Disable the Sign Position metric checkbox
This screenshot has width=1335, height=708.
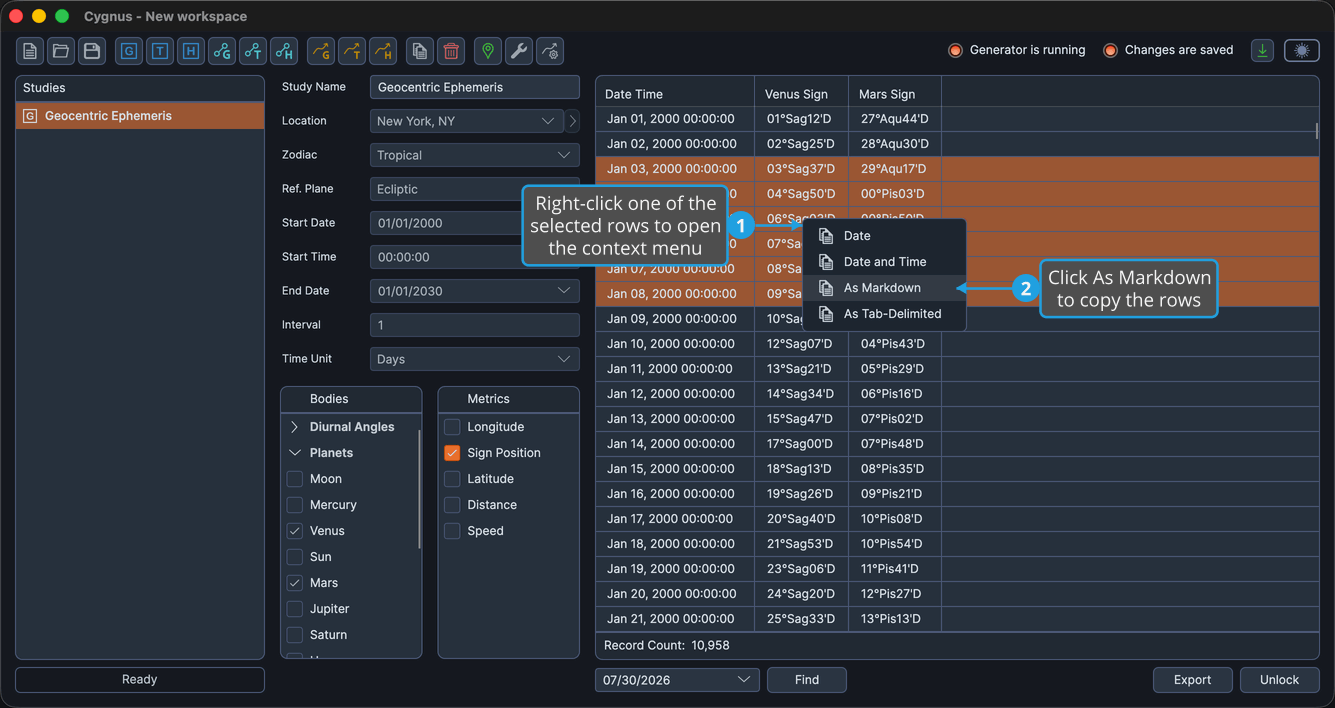tap(452, 453)
